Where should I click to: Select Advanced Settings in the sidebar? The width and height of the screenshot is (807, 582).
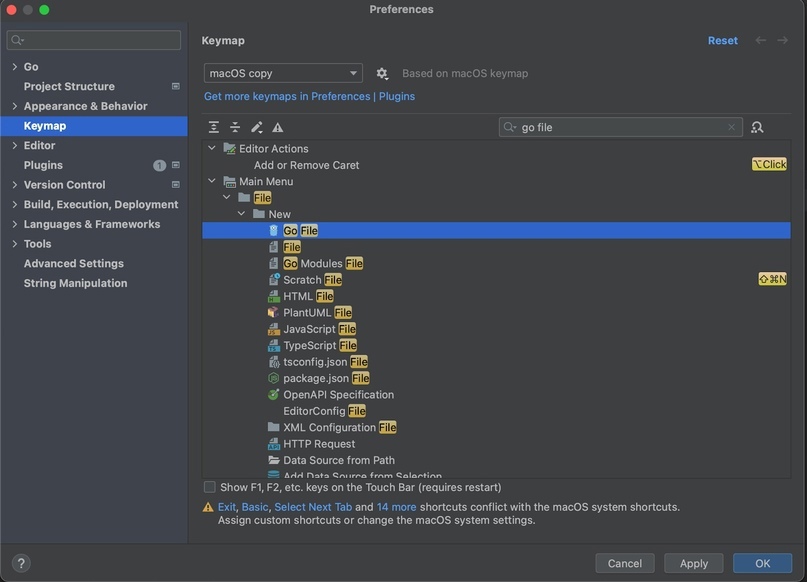click(74, 263)
